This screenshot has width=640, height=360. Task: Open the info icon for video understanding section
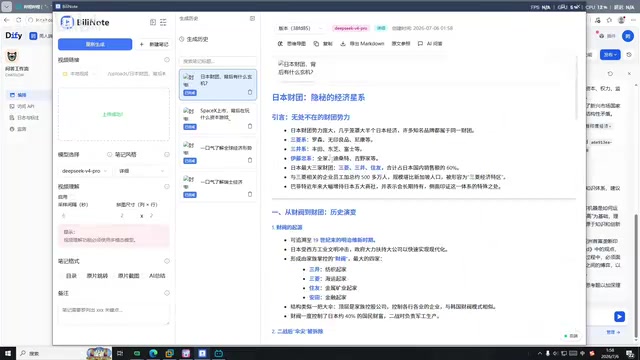tap(167, 187)
